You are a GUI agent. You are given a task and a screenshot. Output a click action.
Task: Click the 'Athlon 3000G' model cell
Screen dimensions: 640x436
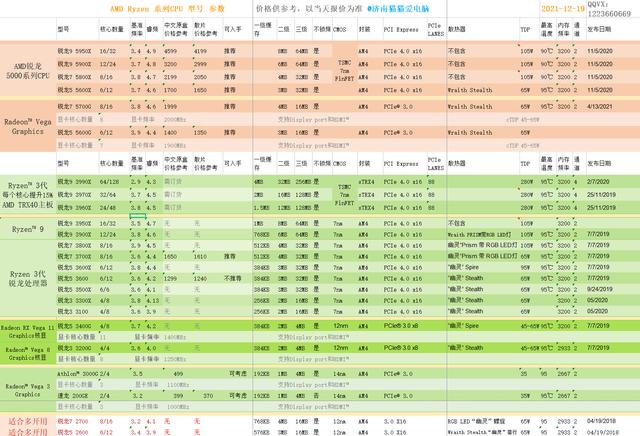pos(78,374)
